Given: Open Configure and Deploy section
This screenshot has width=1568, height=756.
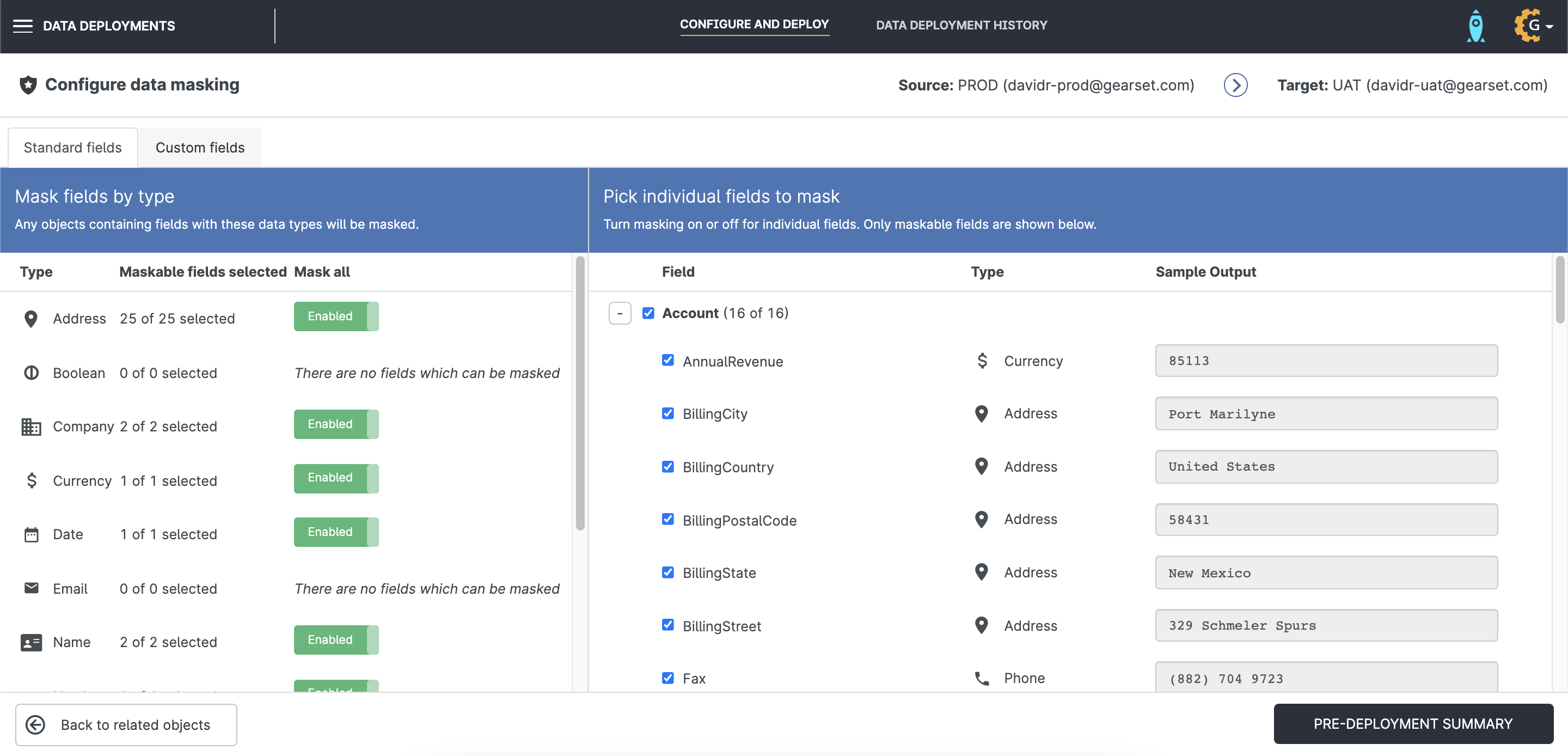Looking at the screenshot, I should tap(754, 25).
